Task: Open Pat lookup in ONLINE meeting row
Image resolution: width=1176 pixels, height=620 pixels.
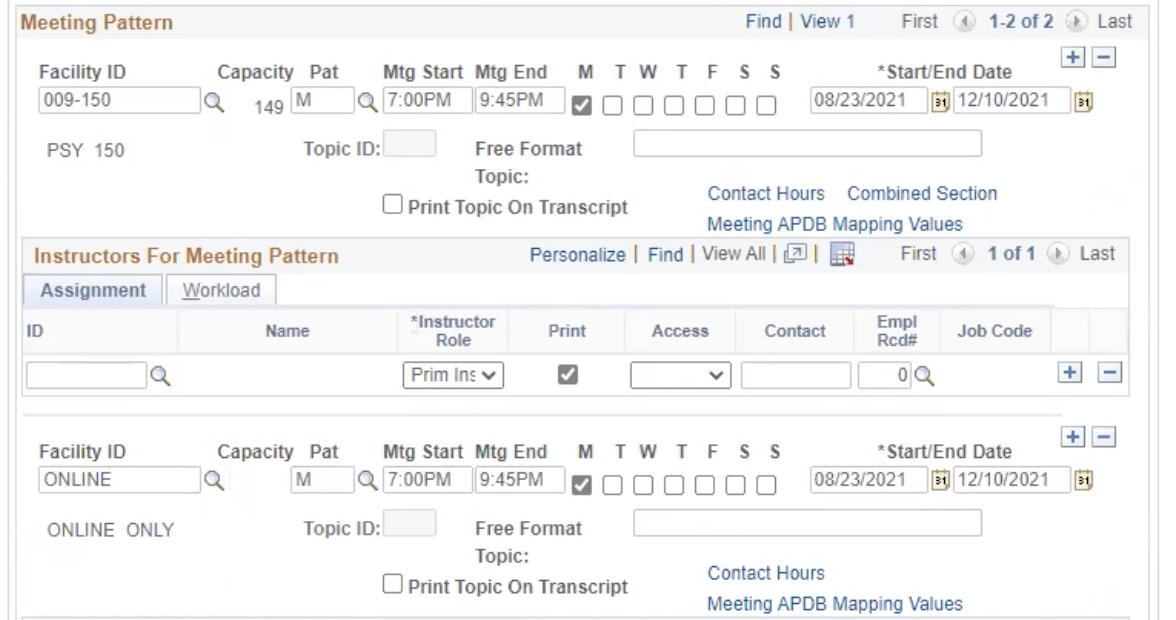Action: (x=367, y=481)
